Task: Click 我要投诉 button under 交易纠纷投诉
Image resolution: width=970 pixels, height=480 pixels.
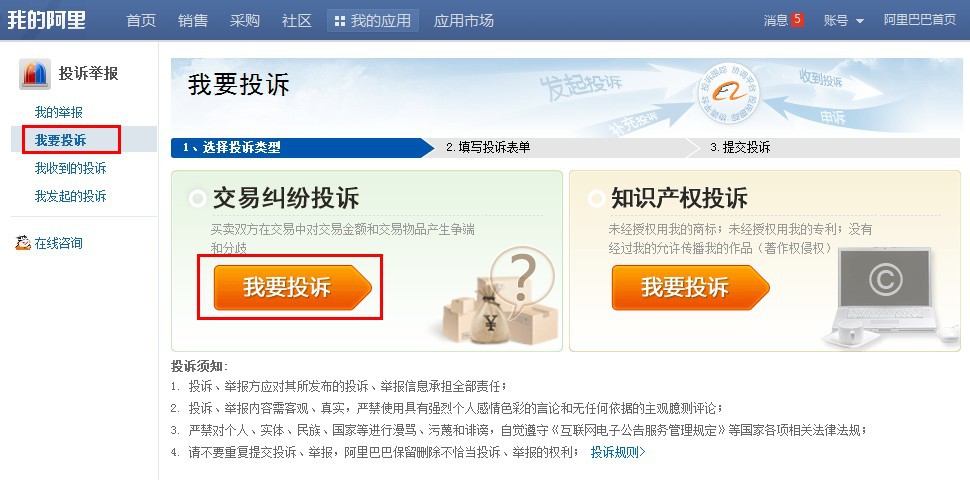Action: pos(292,288)
